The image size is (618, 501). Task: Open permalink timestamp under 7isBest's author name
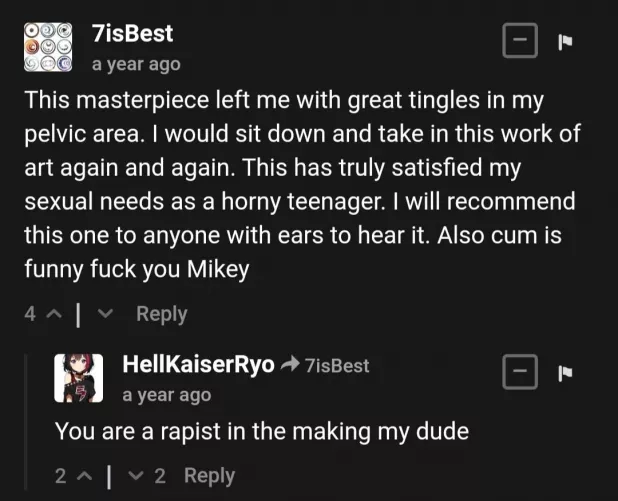[x=136, y=64]
